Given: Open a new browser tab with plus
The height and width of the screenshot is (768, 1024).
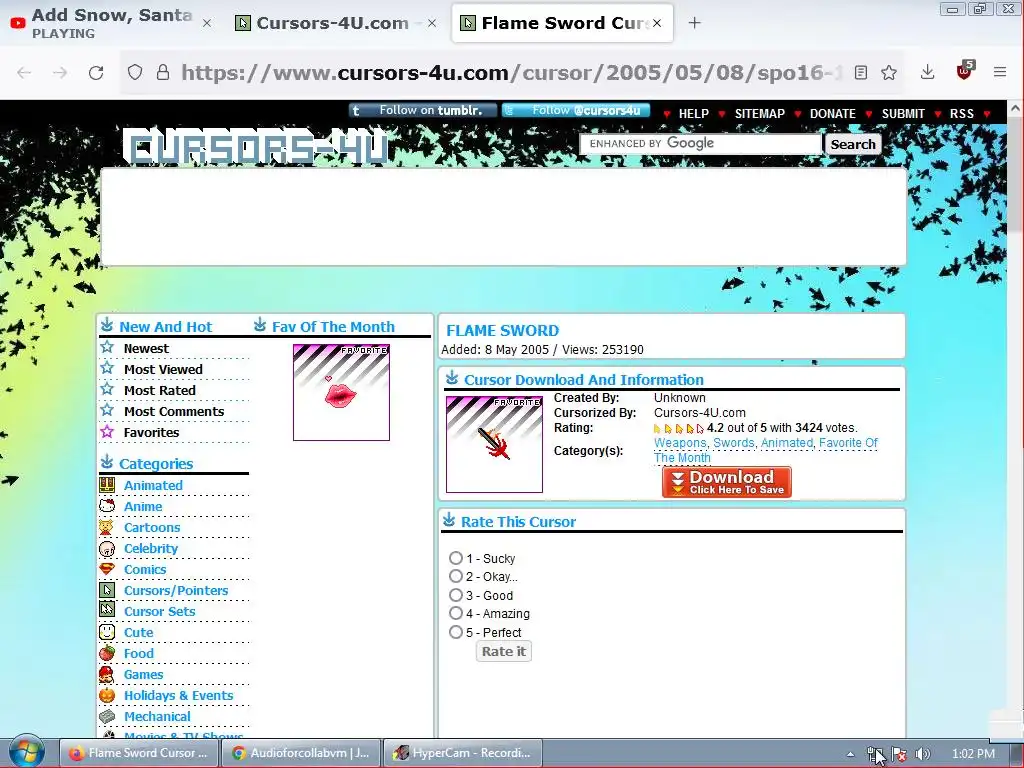Looking at the screenshot, I should [694, 23].
